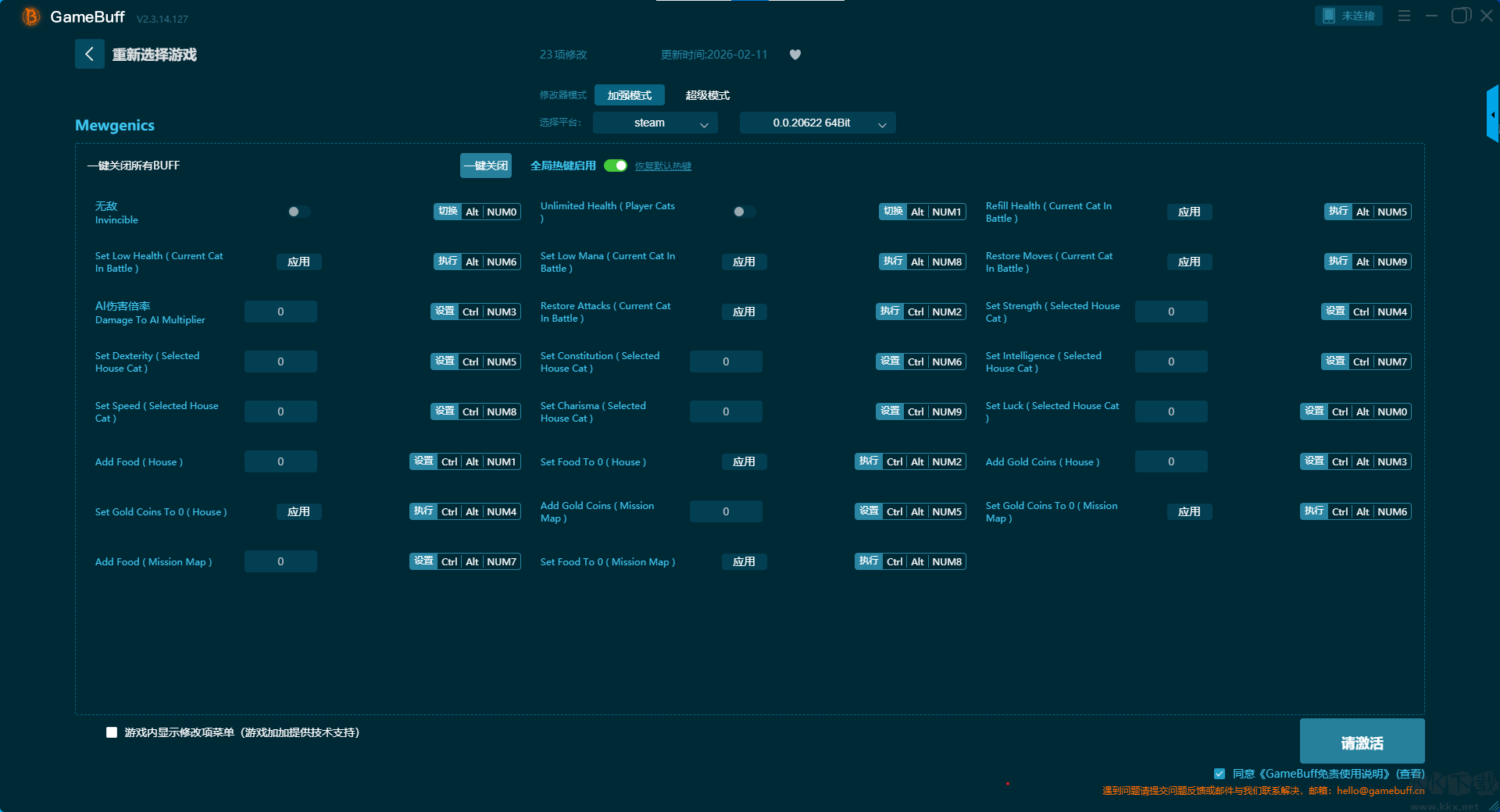Select the 加强模式 tab
1500x812 pixels.
click(629, 95)
